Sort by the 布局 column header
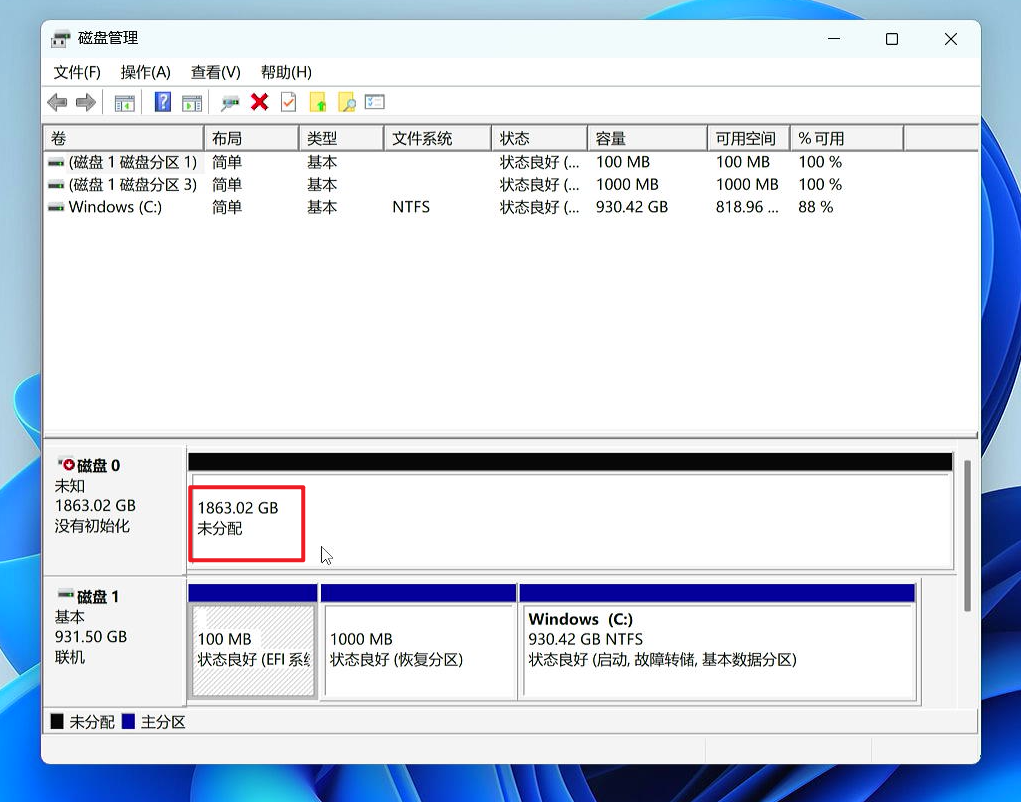1021x802 pixels. (x=251, y=138)
